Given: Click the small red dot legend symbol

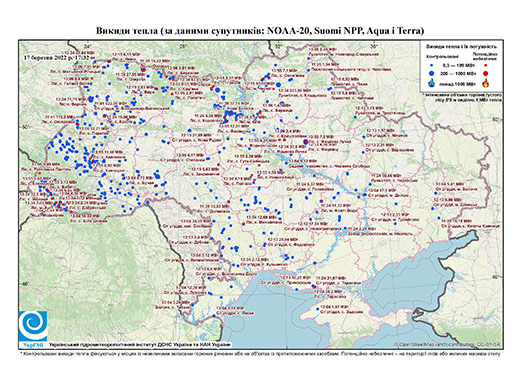Looking at the screenshot, I should click(486, 65).
